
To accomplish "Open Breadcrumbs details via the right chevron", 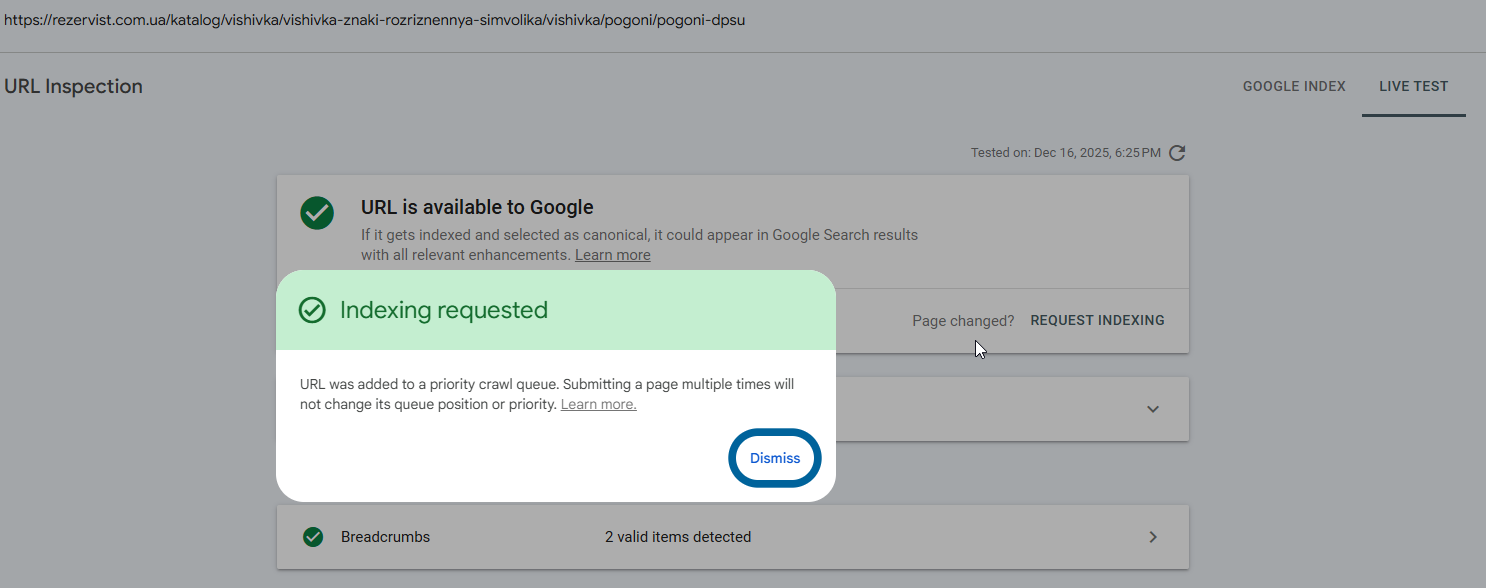I will [x=1153, y=537].
